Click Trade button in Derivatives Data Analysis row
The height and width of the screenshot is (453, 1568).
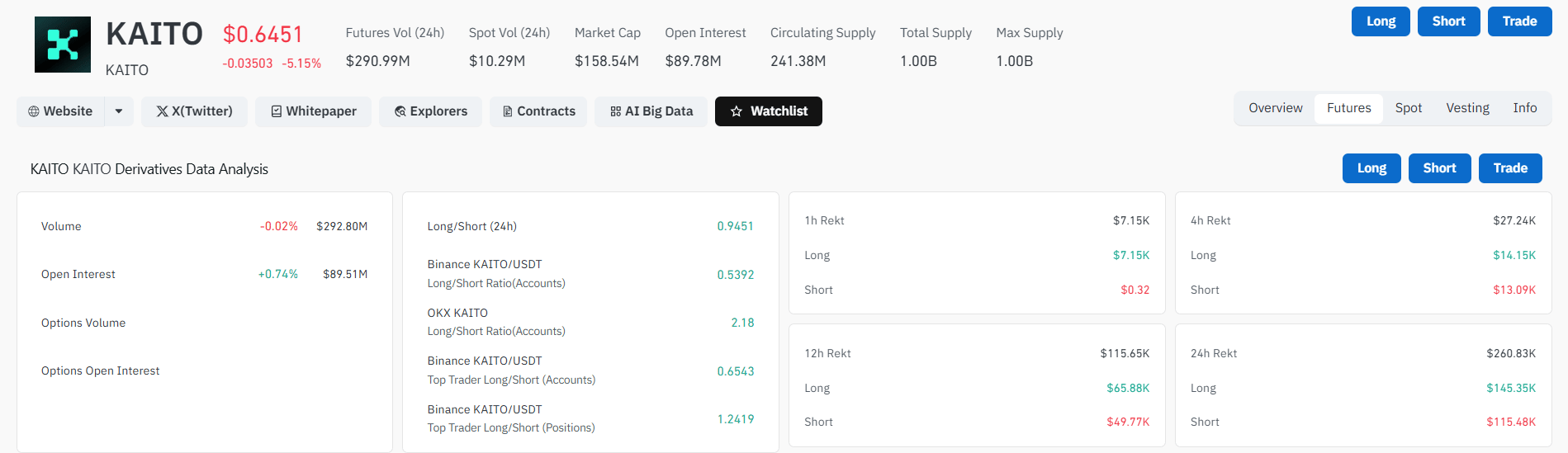1510,168
